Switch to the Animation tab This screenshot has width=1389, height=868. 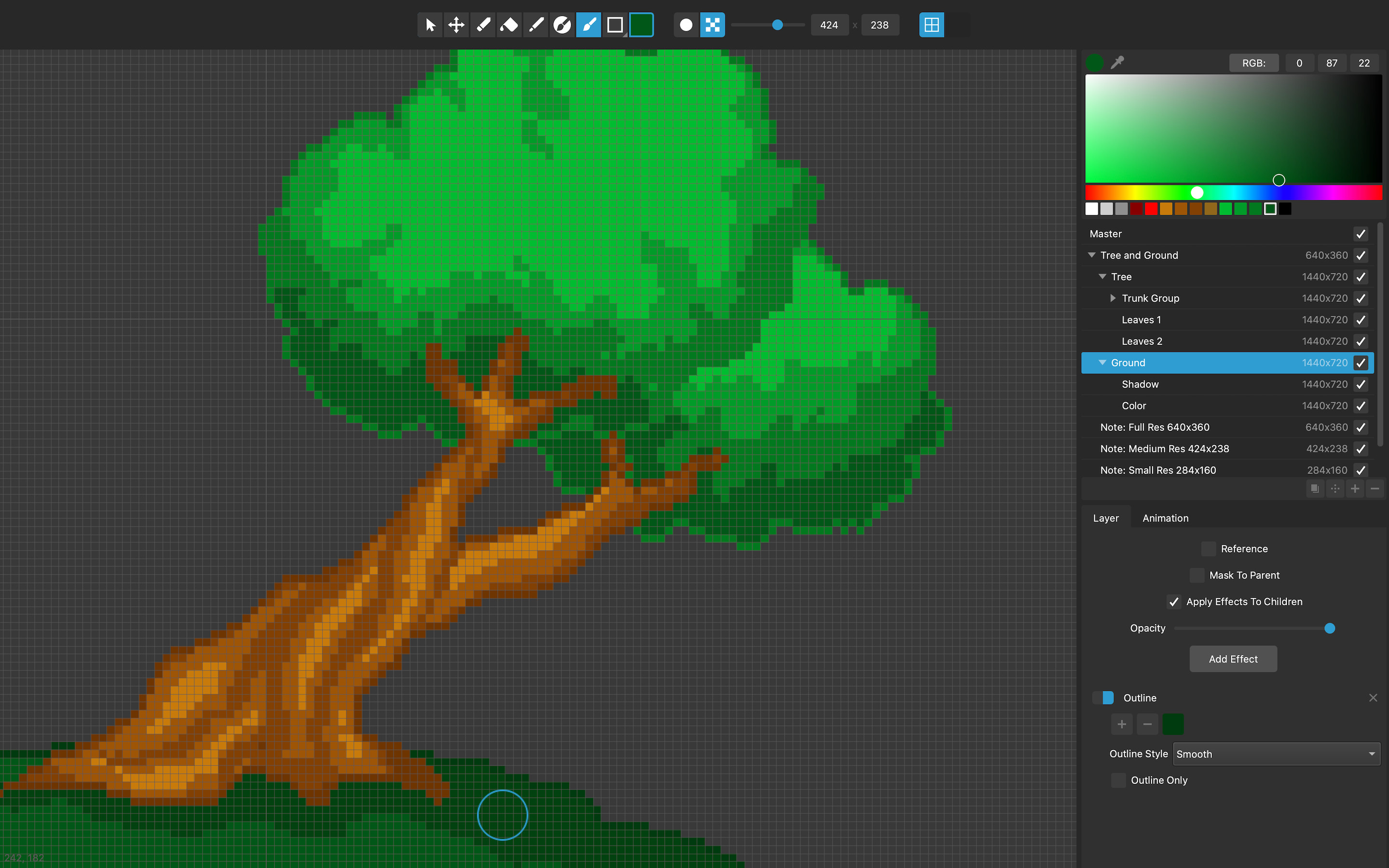1165,517
